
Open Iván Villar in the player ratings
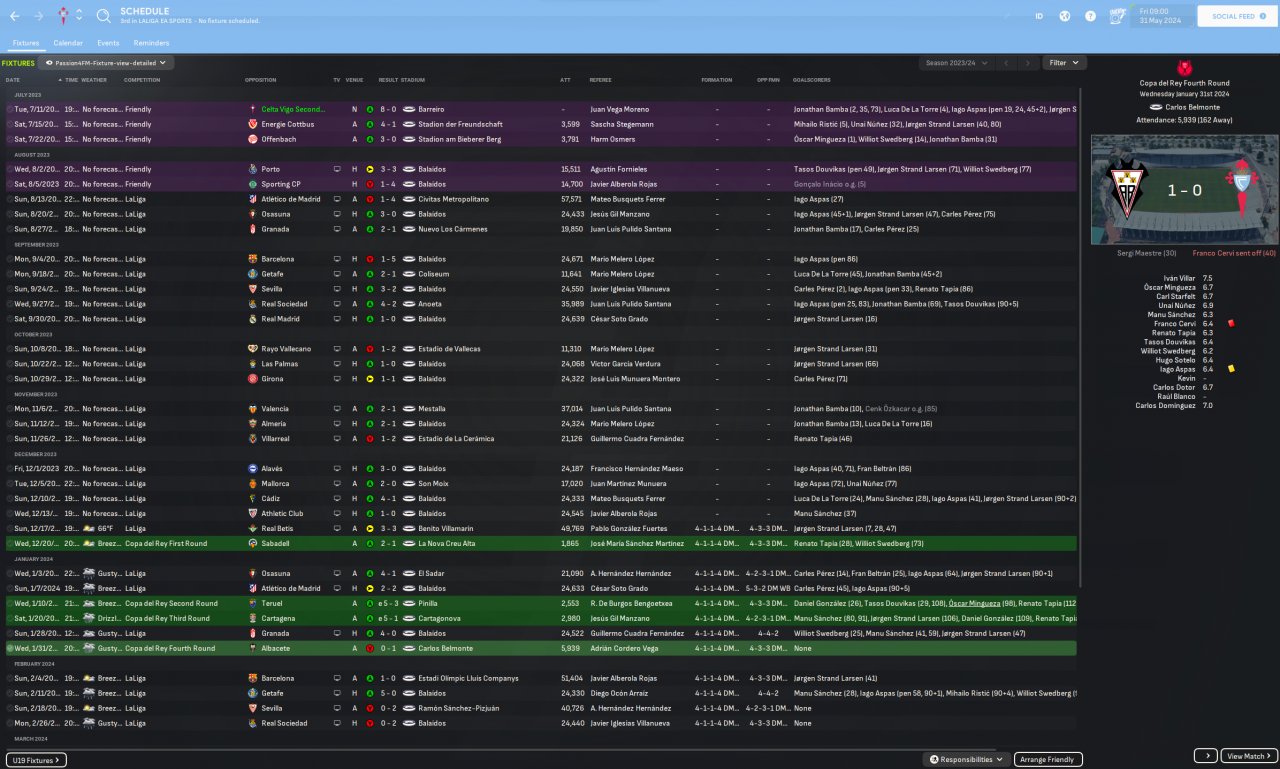coord(1179,278)
